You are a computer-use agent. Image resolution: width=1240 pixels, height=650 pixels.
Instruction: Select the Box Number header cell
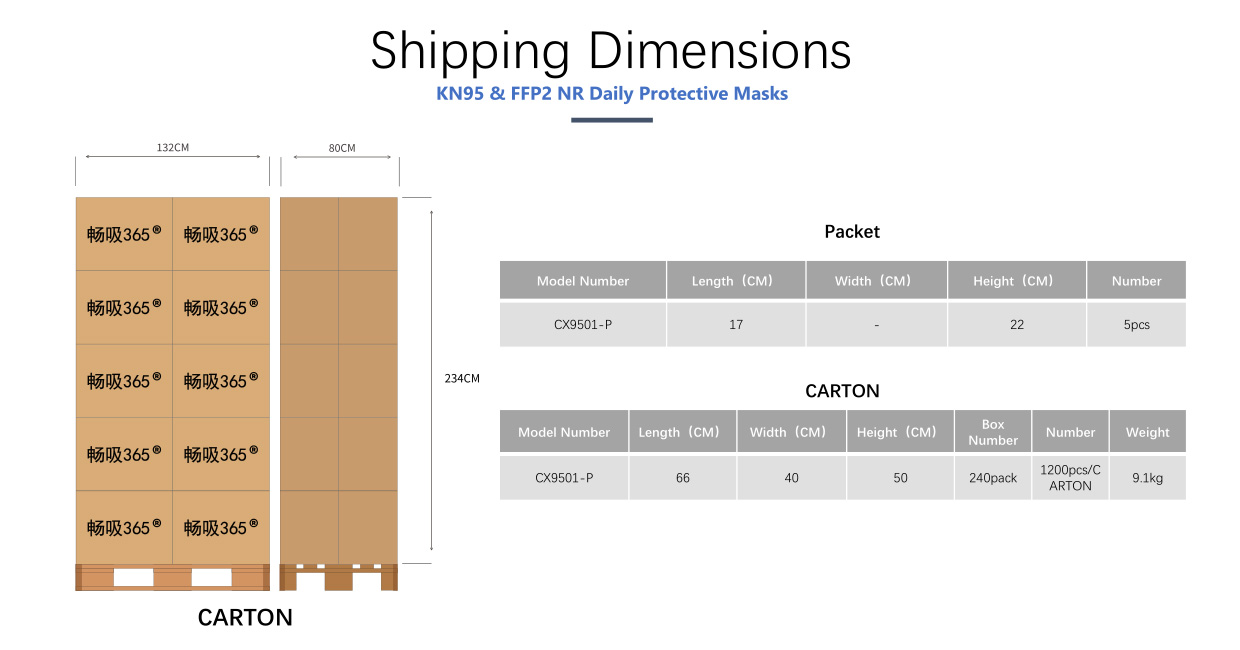tap(993, 432)
